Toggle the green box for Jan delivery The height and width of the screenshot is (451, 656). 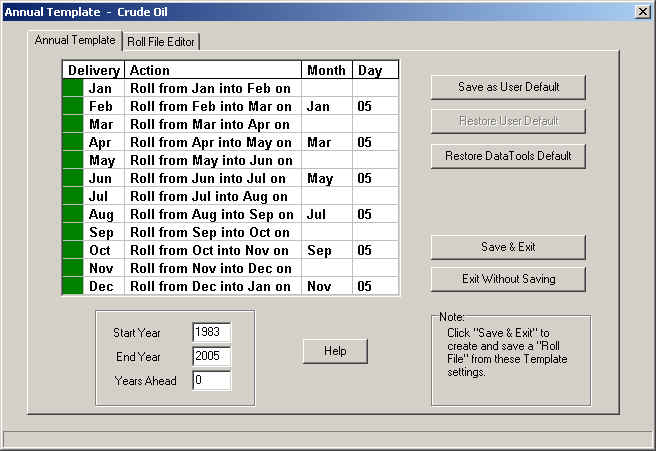73,88
